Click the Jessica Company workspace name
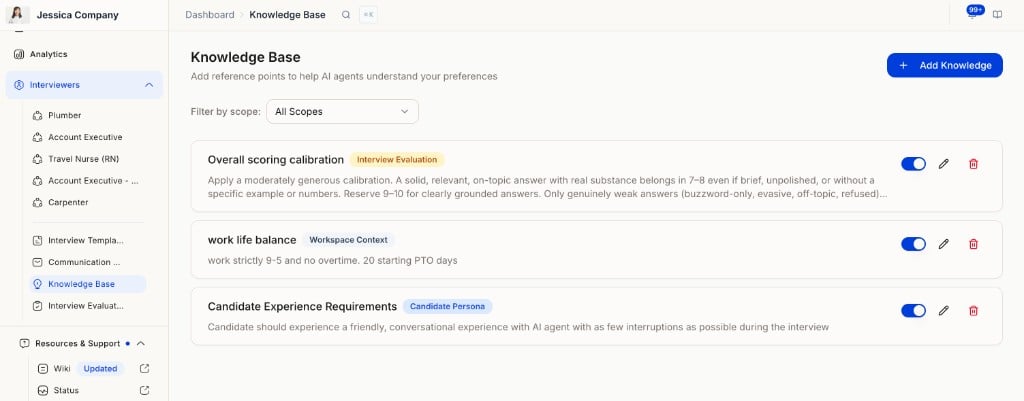 tap(78, 14)
